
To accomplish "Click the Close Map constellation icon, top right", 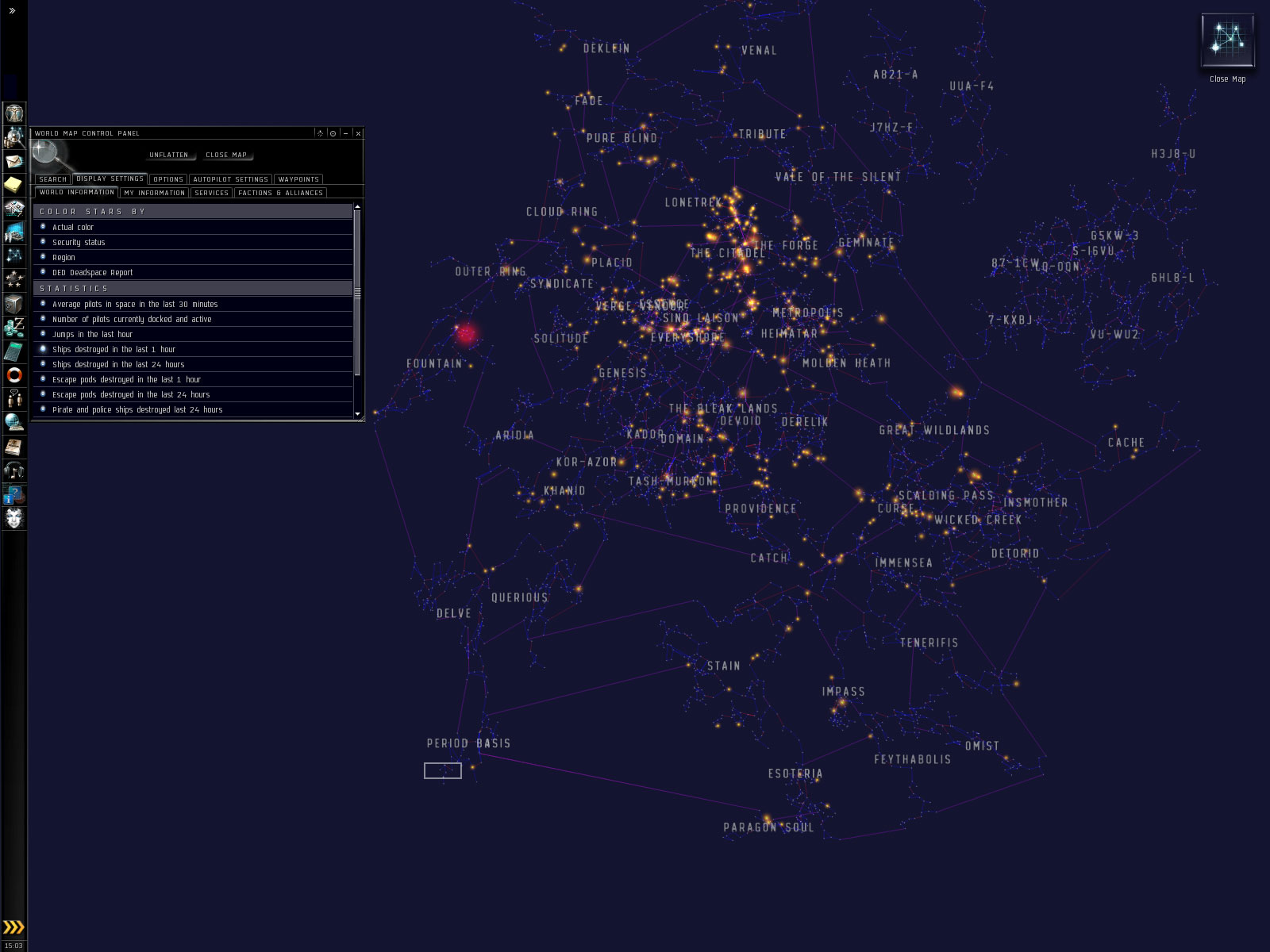I will pyautogui.click(x=1227, y=40).
